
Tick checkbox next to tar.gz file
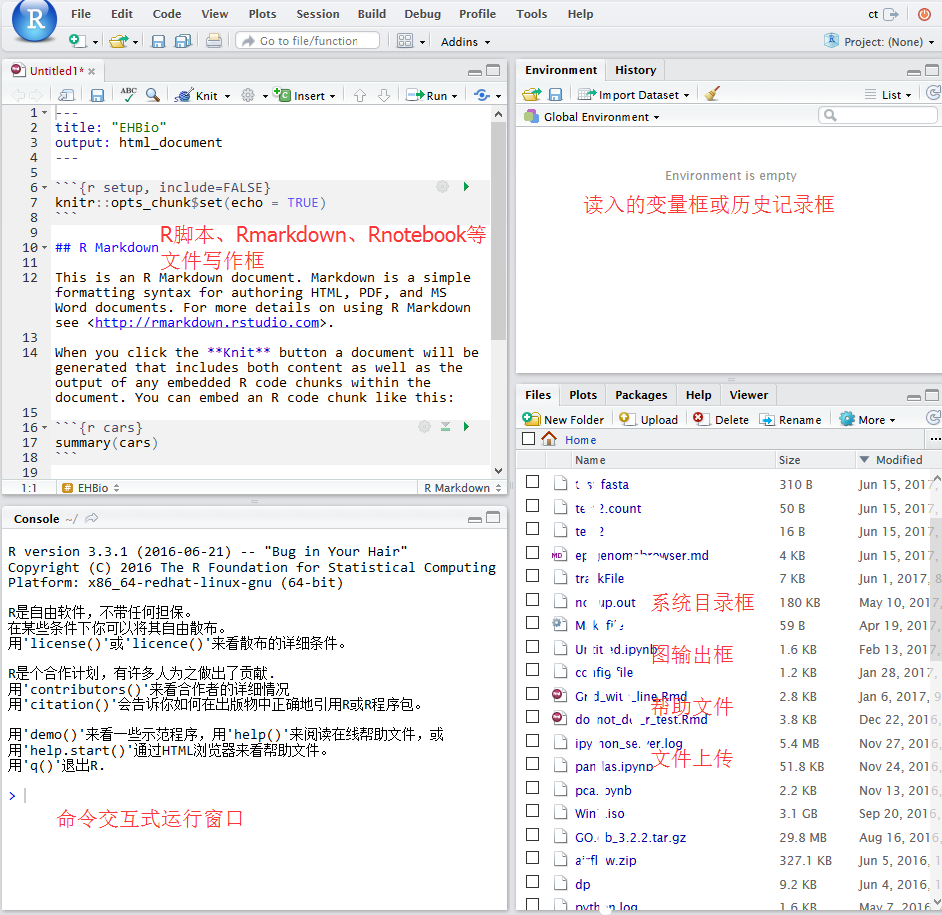tap(532, 834)
